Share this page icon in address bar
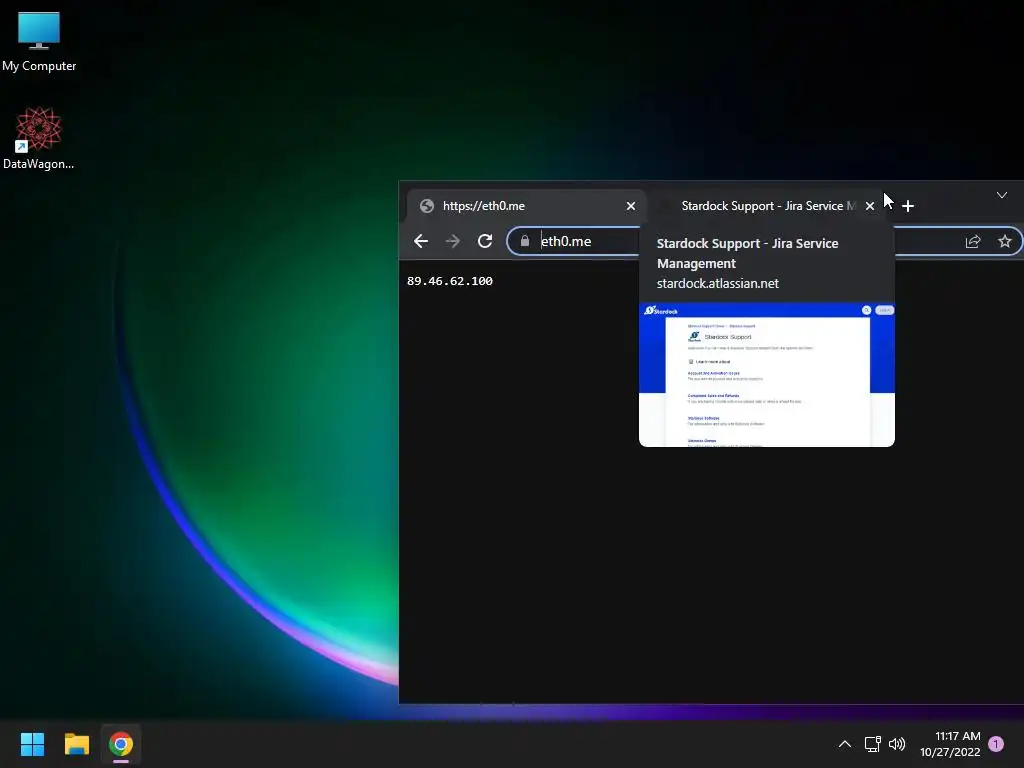Viewport: 1024px width, 768px height. click(973, 241)
